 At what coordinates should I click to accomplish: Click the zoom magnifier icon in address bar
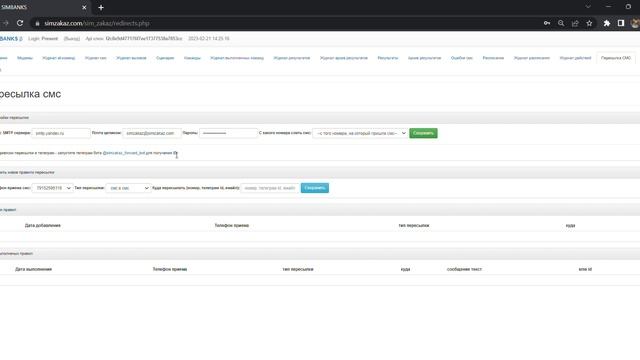click(x=561, y=23)
